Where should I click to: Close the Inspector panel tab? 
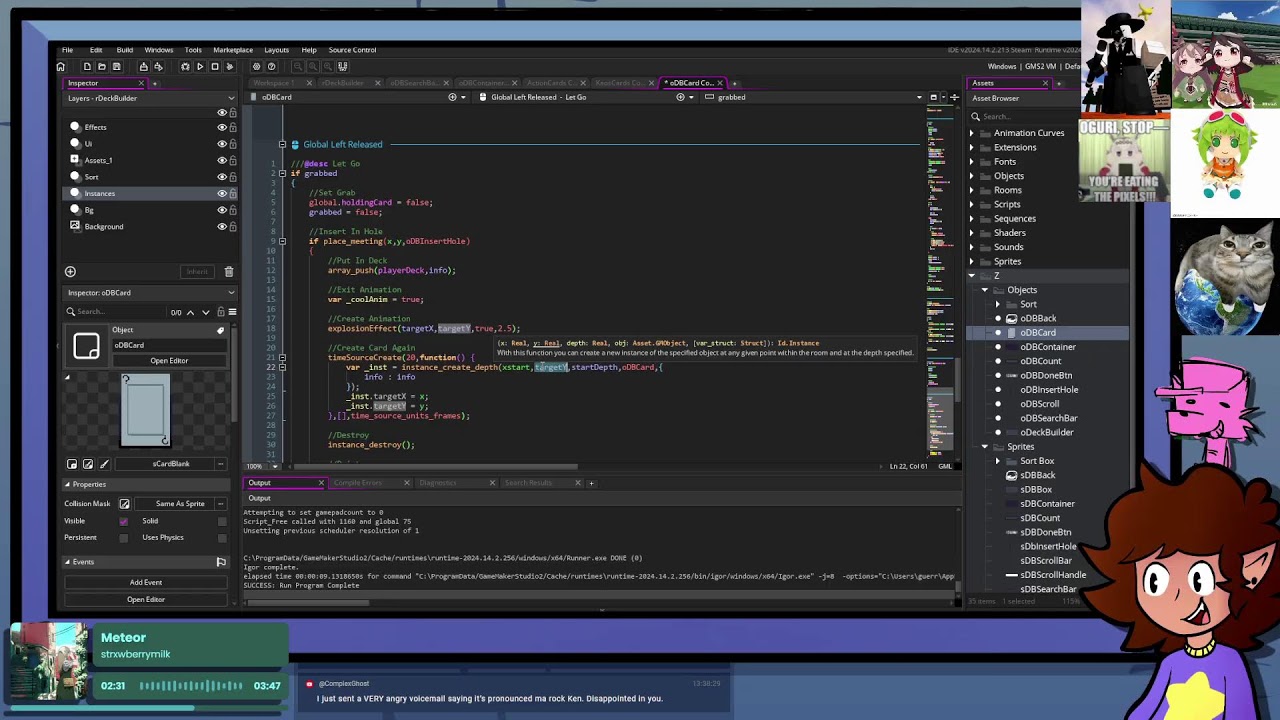141,83
